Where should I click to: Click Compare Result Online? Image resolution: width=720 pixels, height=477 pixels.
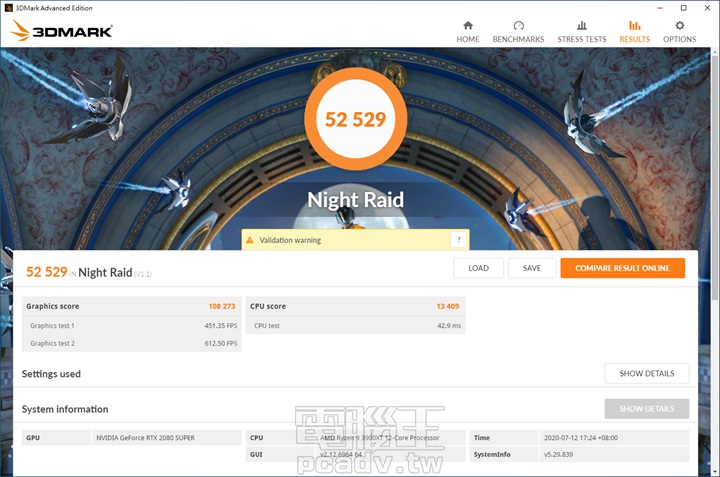coord(622,268)
